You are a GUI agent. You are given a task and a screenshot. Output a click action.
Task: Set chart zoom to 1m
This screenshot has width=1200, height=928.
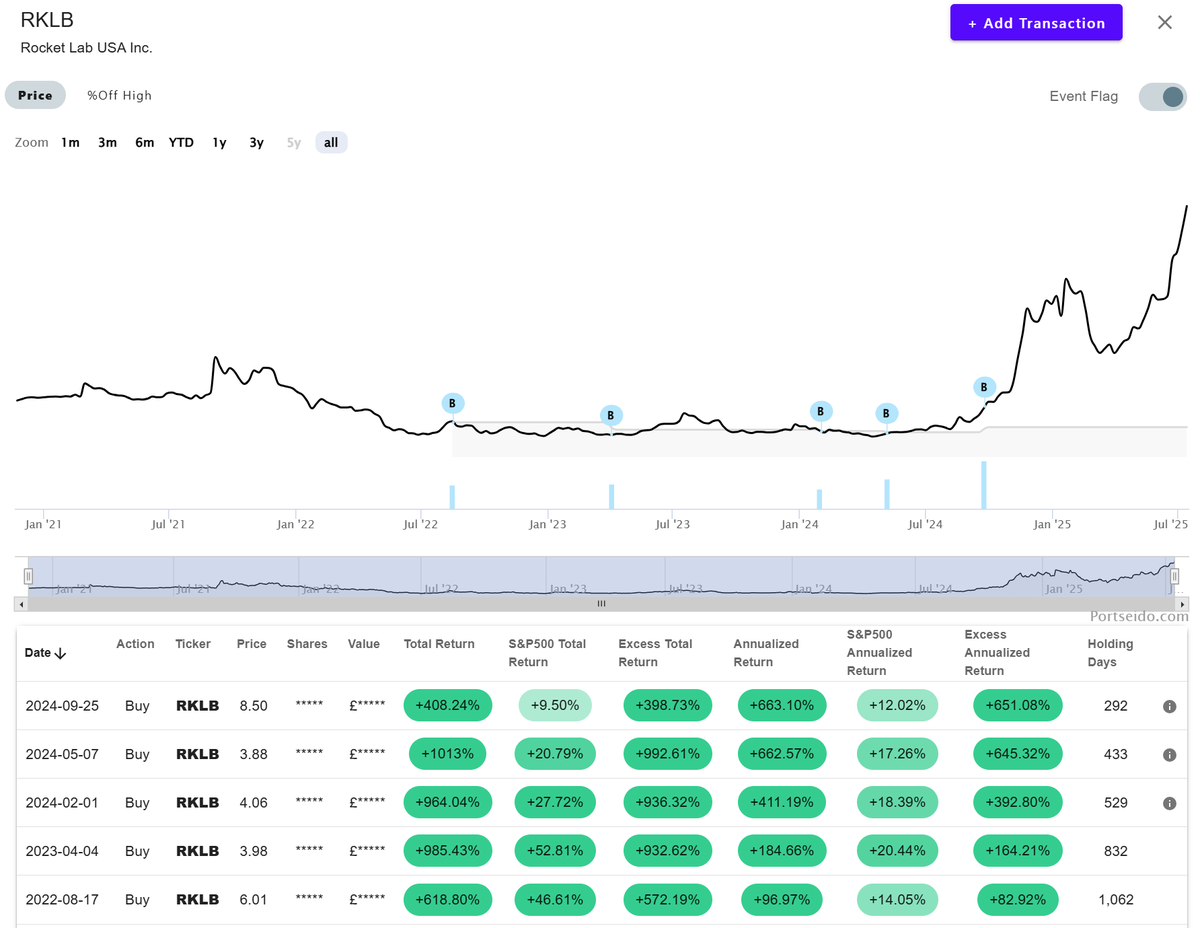click(x=70, y=142)
